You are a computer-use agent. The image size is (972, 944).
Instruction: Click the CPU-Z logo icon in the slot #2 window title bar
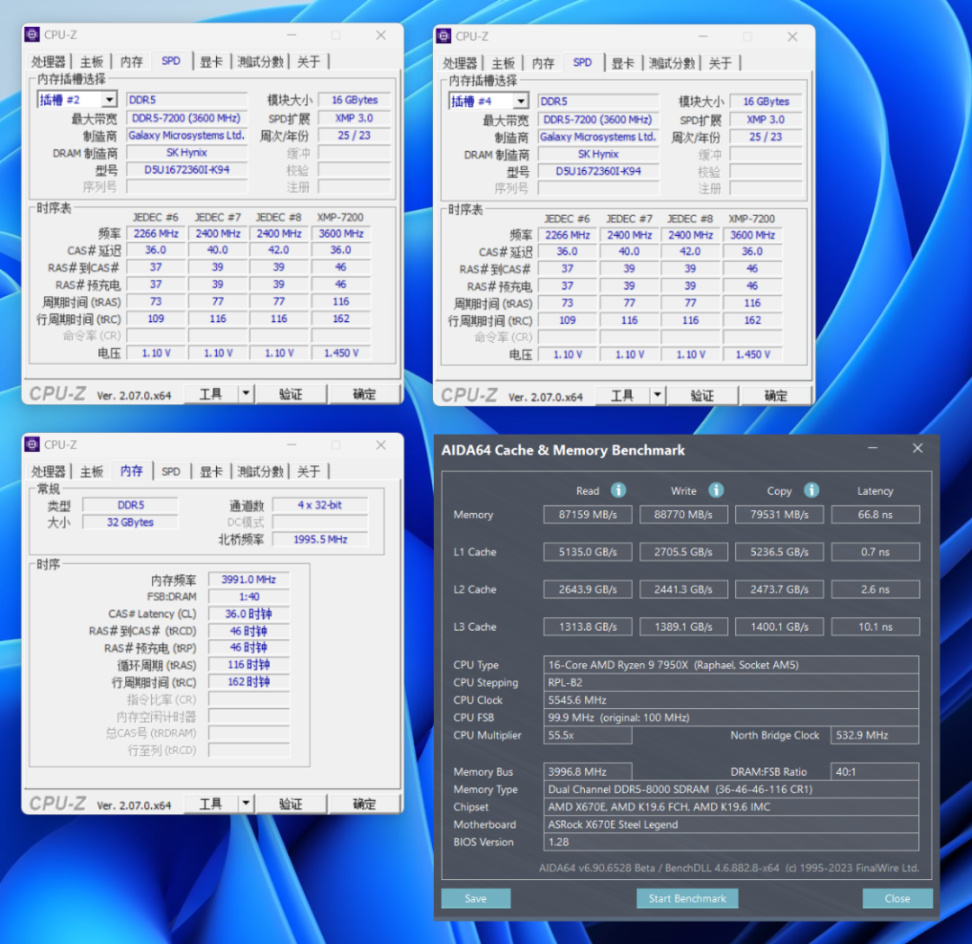click(x=32, y=35)
